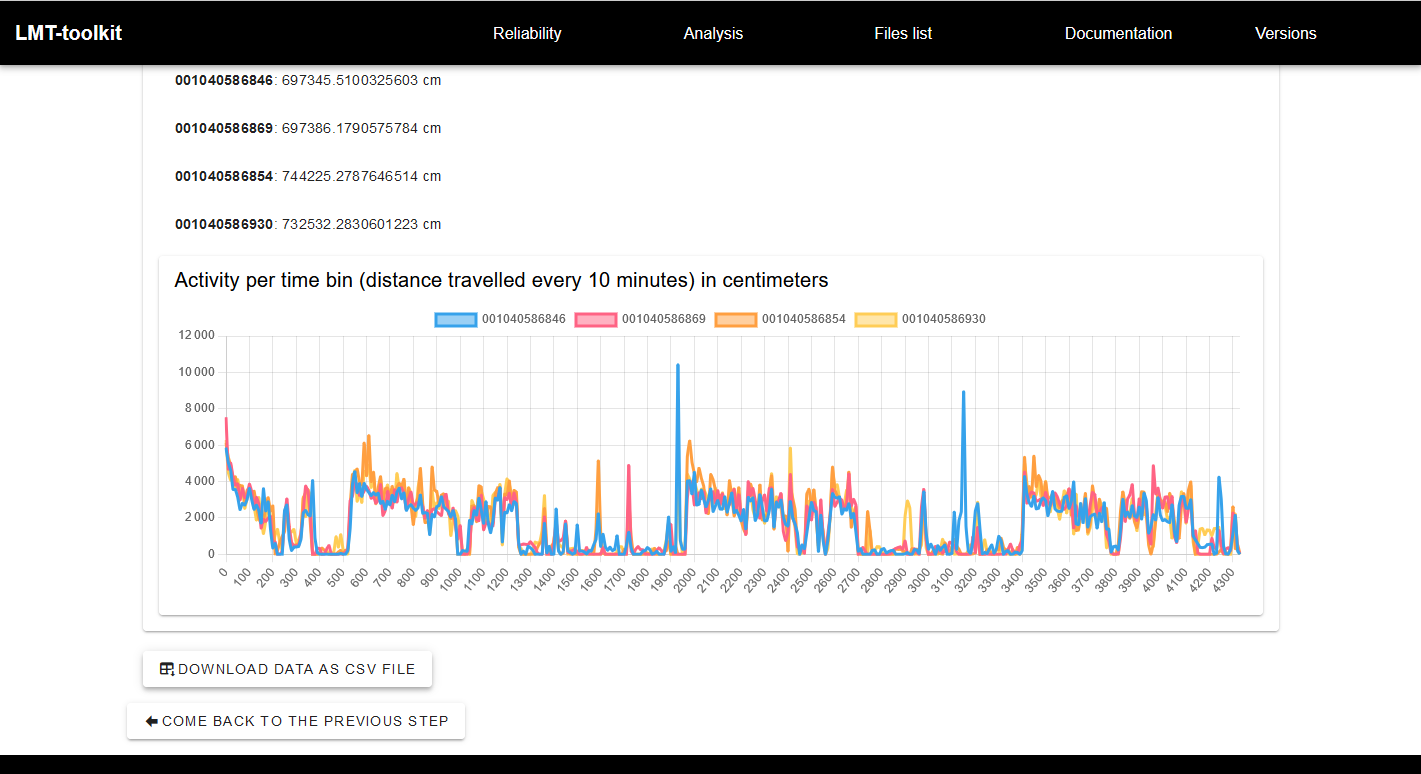Click the blue peak near 10 000 on chart
The image size is (1421, 774).
coord(678,366)
